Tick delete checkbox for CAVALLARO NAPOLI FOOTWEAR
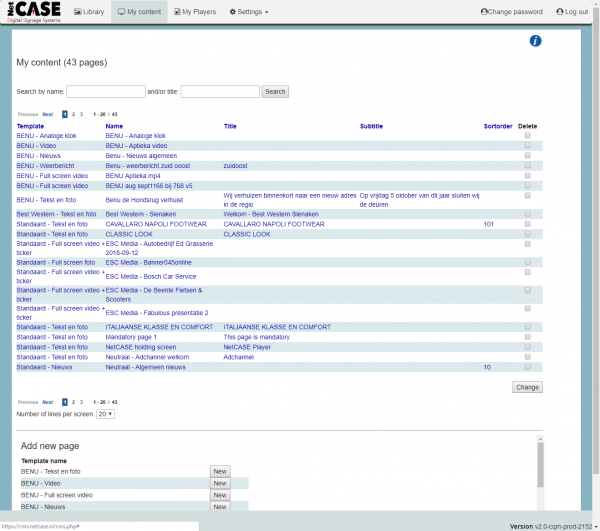 (528, 223)
